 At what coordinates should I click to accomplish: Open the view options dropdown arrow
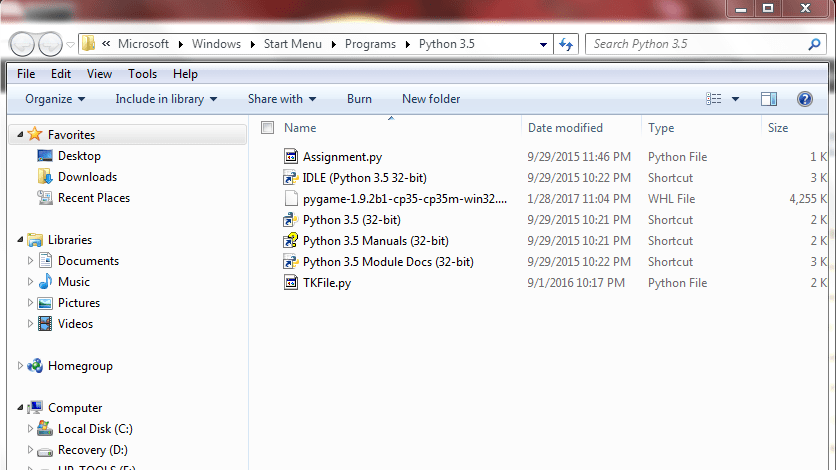coord(735,99)
